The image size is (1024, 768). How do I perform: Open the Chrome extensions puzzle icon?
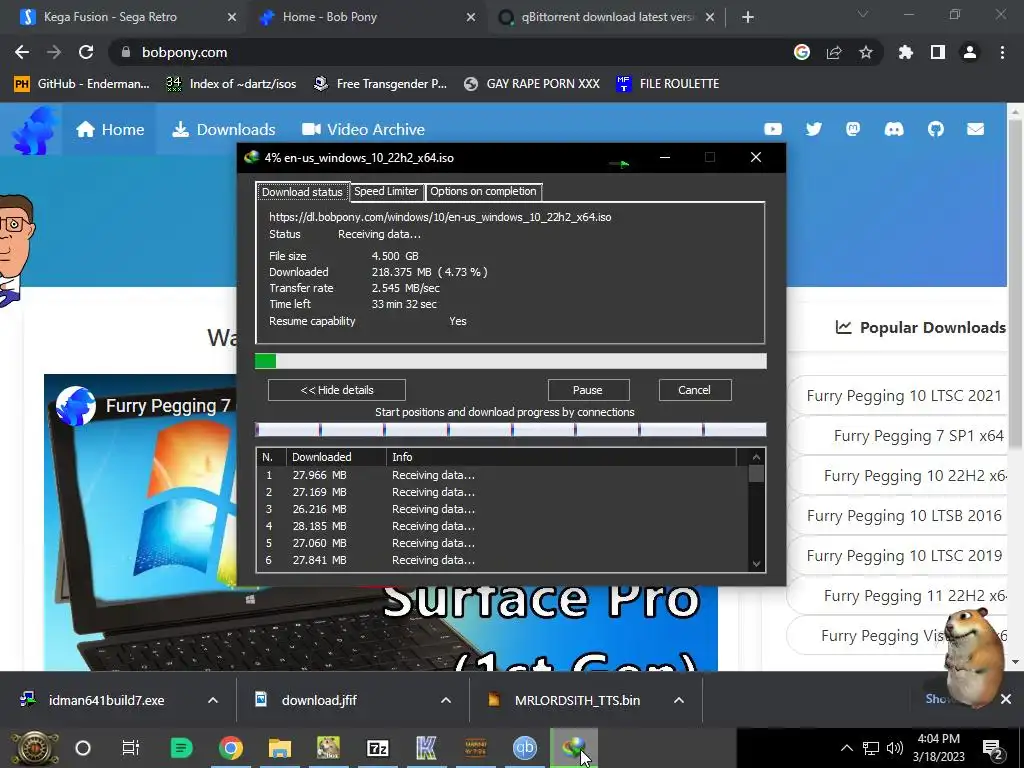pos(905,52)
